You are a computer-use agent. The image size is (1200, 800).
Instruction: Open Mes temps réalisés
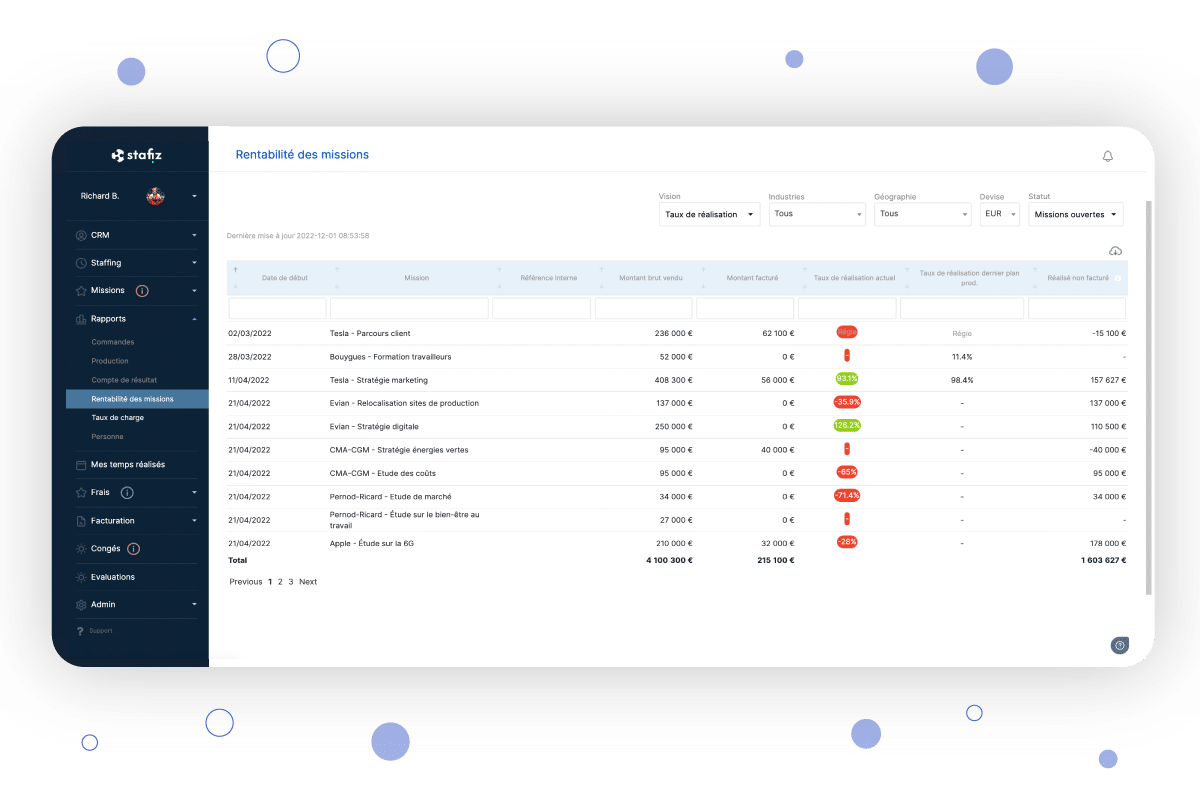tap(128, 465)
